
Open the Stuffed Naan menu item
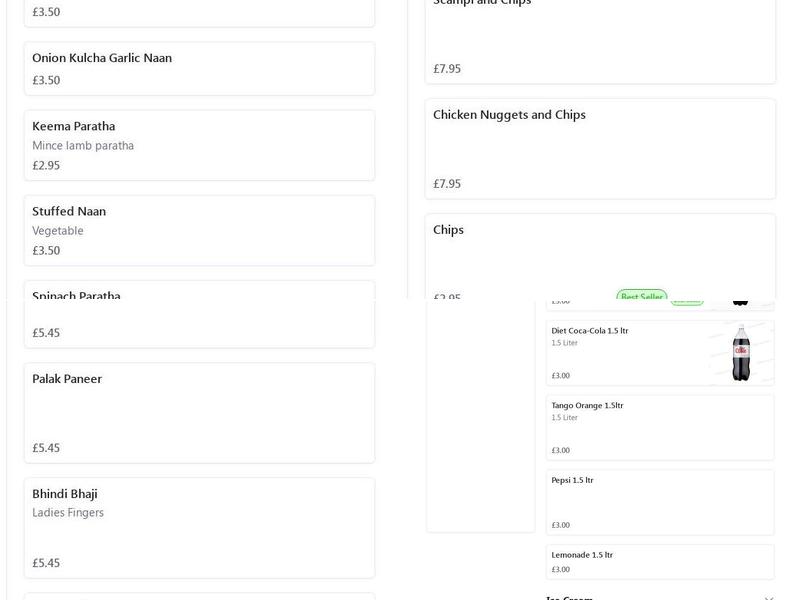point(199,230)
